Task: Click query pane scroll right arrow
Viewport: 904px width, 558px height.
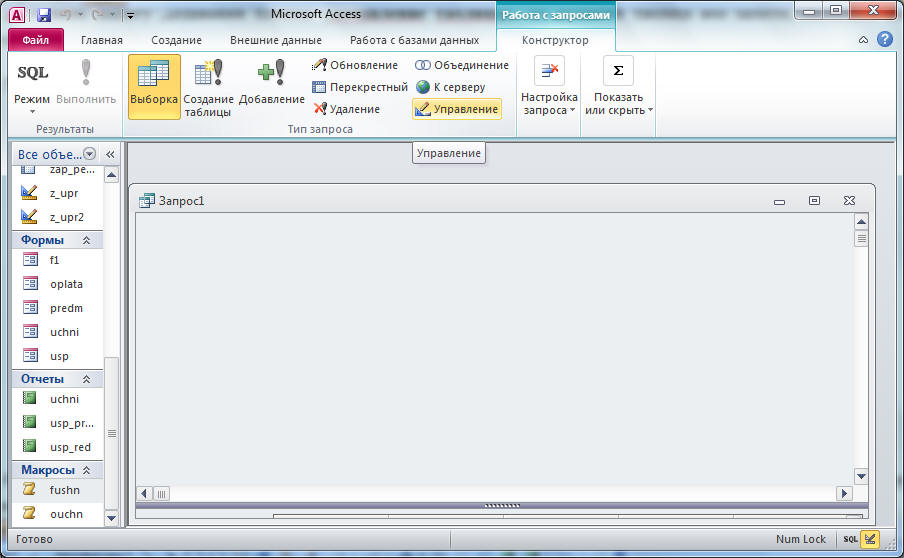Action: click(844, 493)
